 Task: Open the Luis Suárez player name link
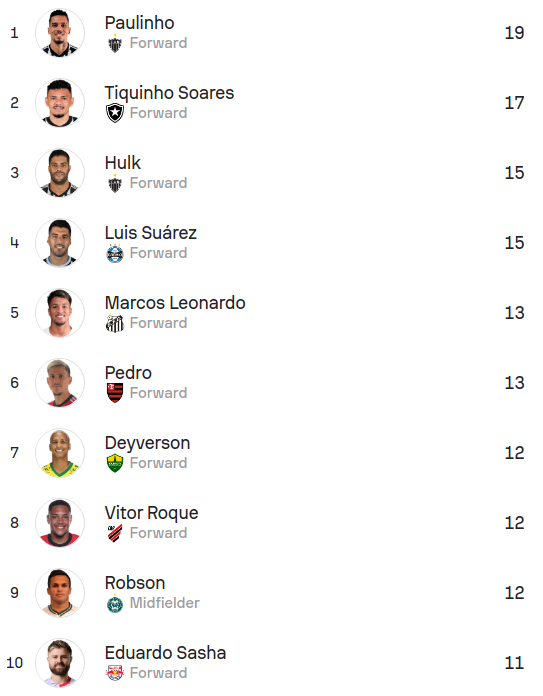[x=151, y=233]
